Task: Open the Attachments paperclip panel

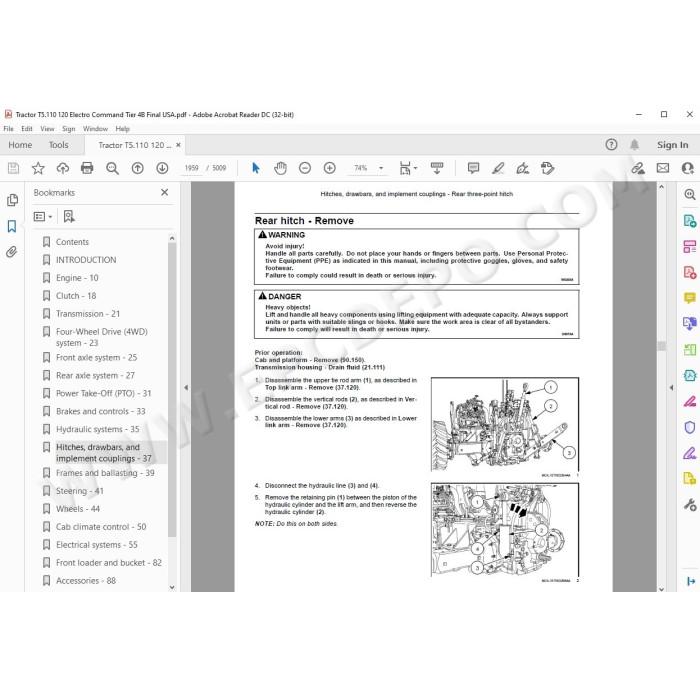Action: tap(12, 252)
